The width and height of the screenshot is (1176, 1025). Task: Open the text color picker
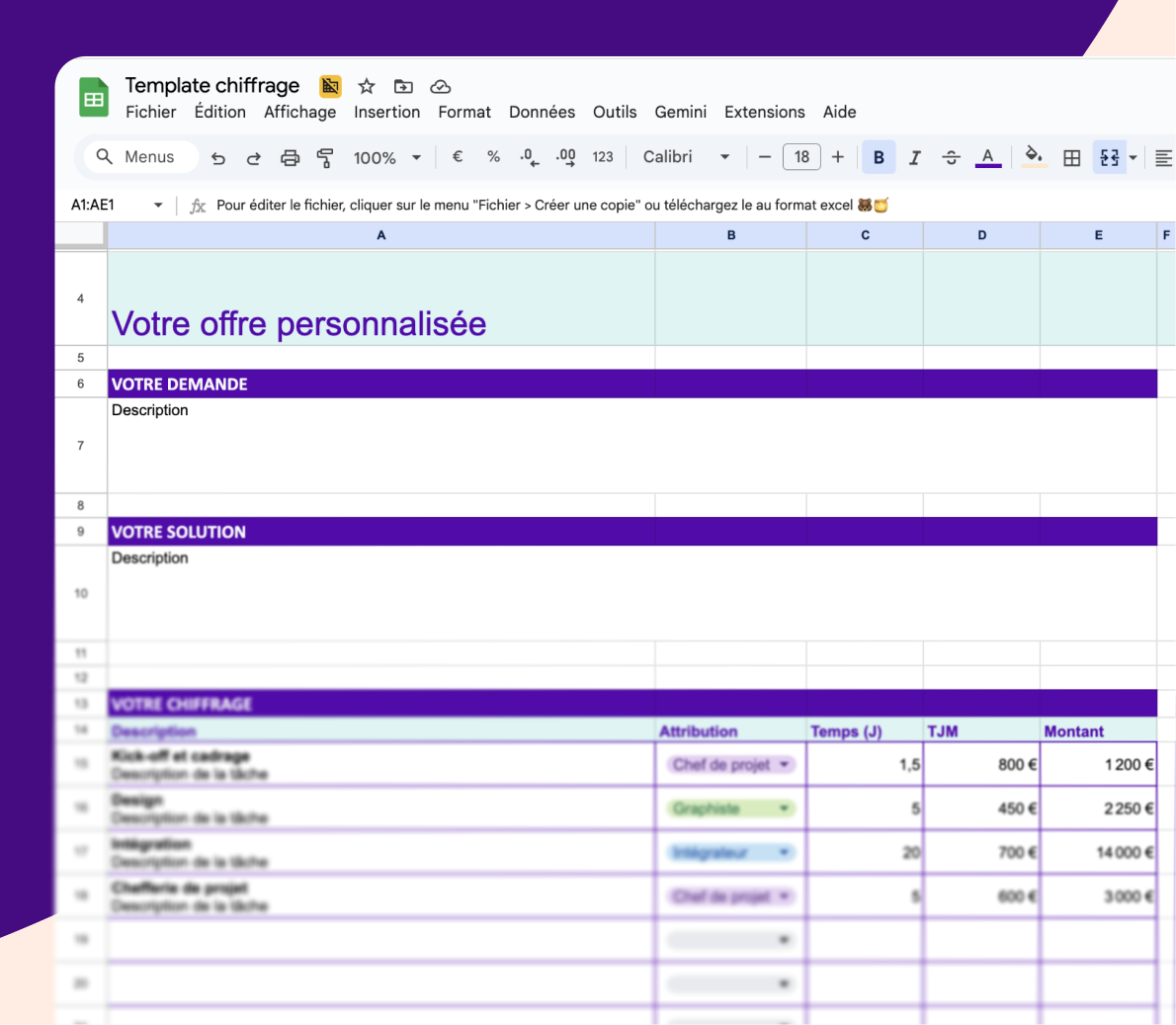[x=988, y=157]
